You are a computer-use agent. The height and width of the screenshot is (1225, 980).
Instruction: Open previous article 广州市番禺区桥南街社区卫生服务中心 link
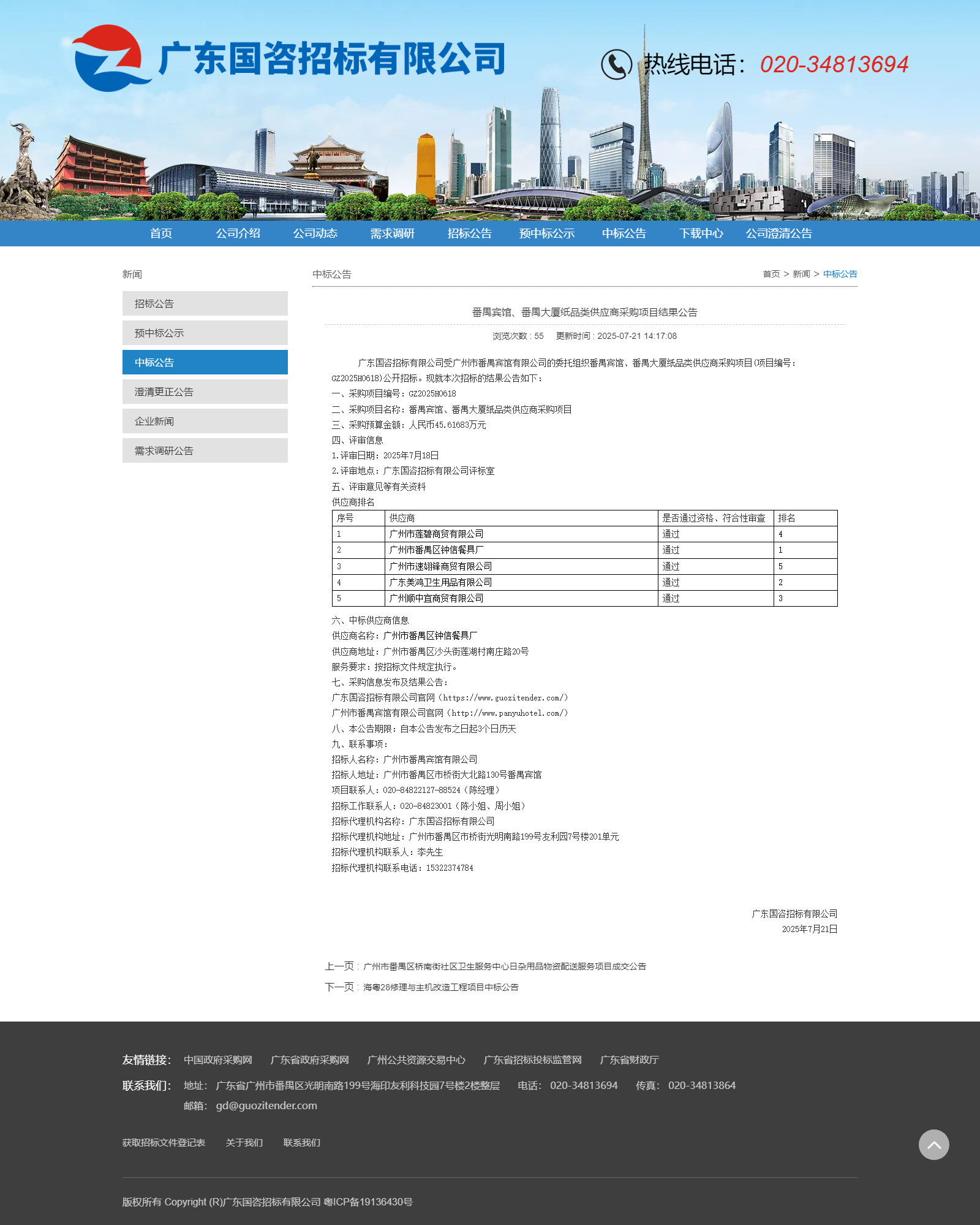point(505,966)
